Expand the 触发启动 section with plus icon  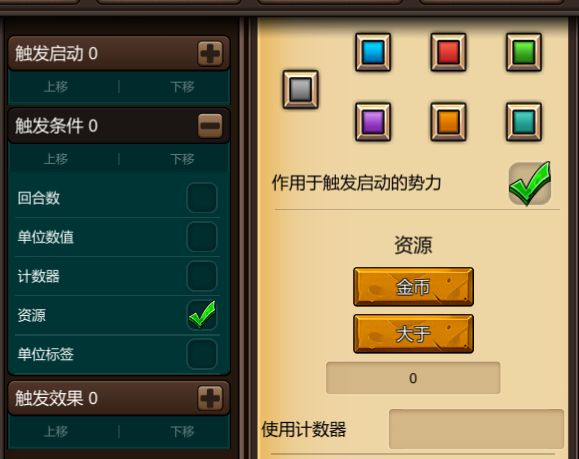210,54
